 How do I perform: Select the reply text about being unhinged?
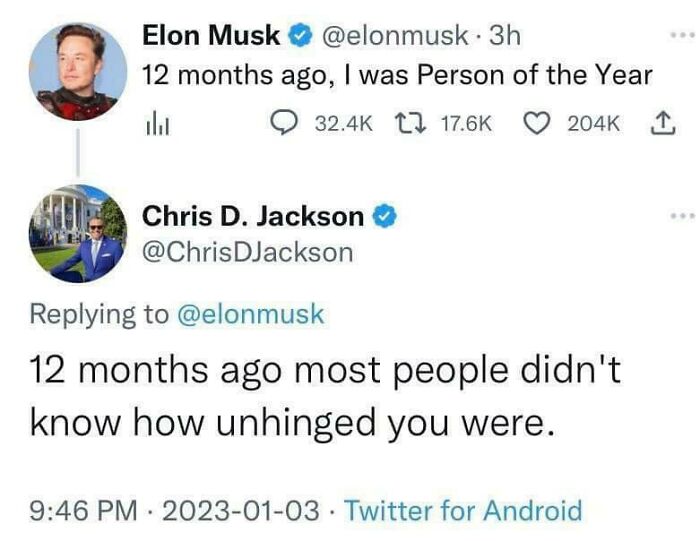tap(325, 397)
